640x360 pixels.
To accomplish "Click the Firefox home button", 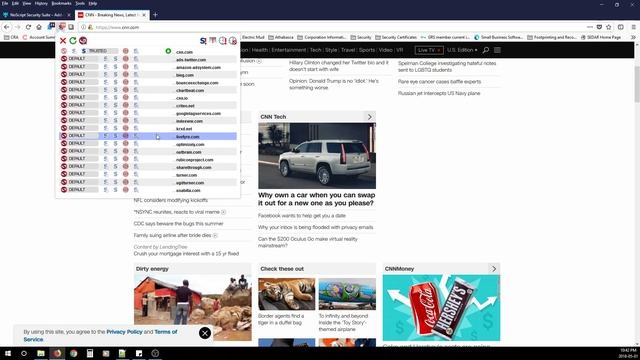I will 39,27.
